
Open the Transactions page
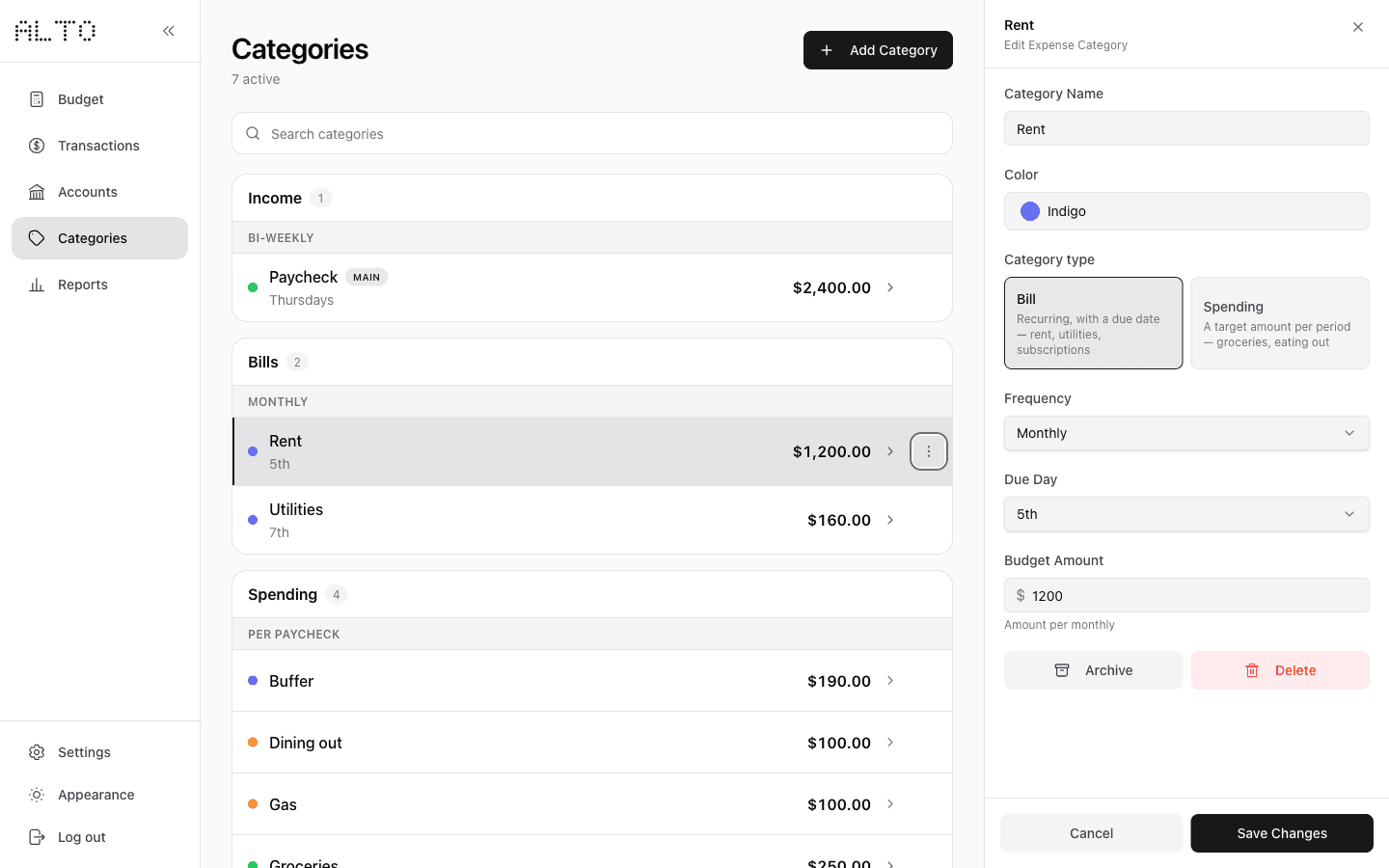click(x=99, y=146)
